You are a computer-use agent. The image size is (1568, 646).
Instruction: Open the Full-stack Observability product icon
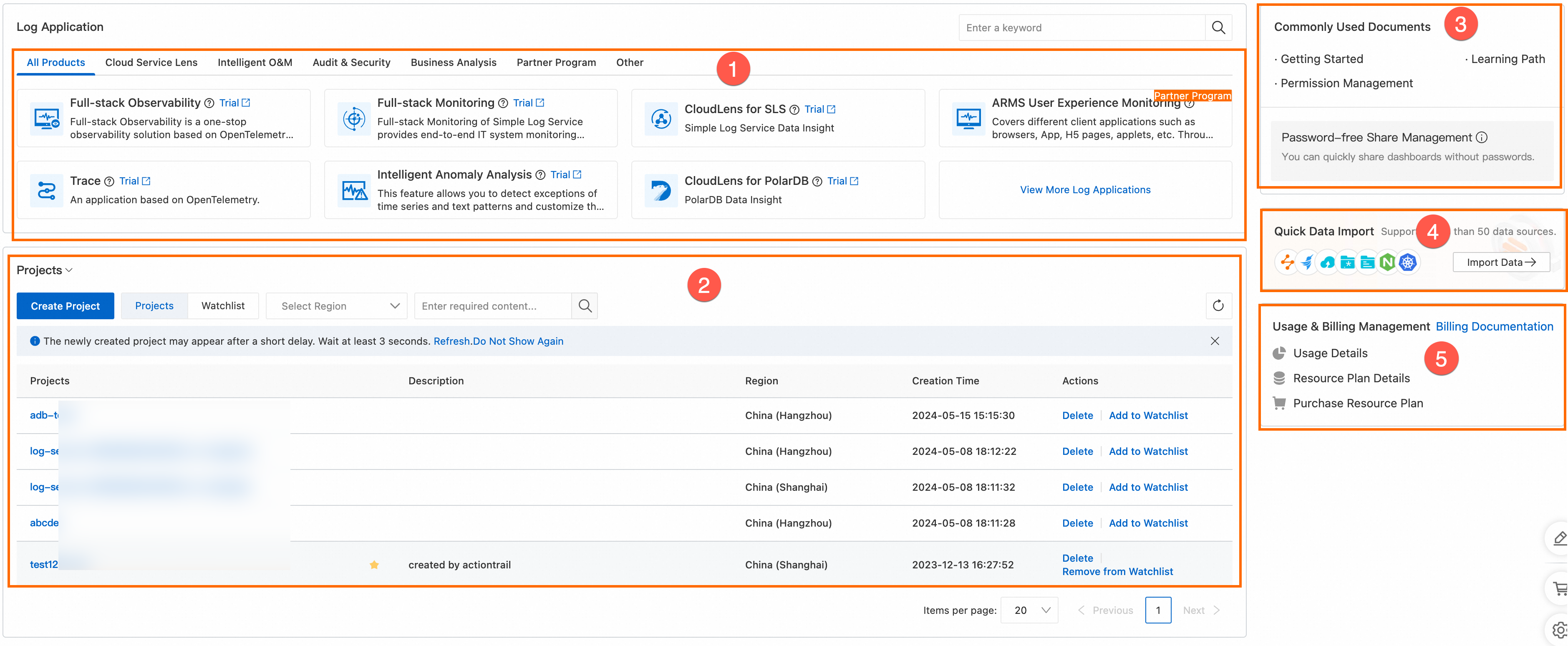(x=47, y=118)
